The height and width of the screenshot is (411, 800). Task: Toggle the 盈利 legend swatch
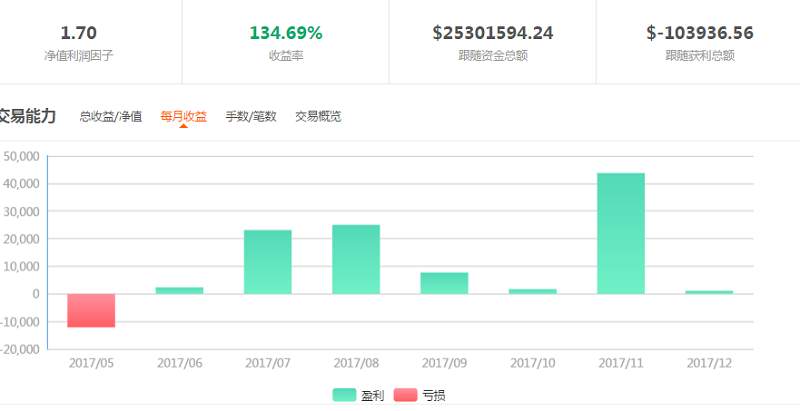tap(344, 395)
